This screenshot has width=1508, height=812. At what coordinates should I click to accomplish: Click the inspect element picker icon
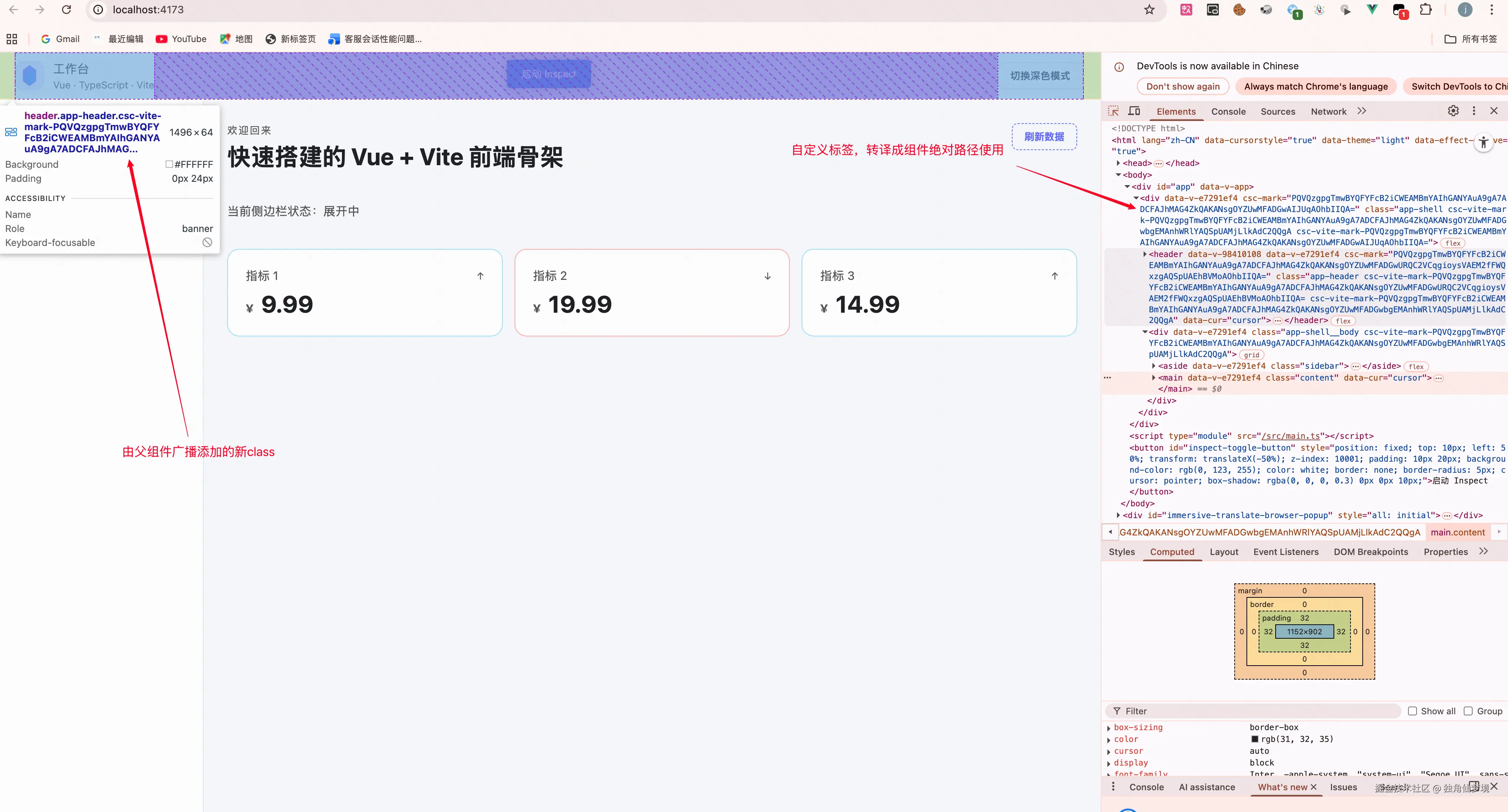point(1113,111)
